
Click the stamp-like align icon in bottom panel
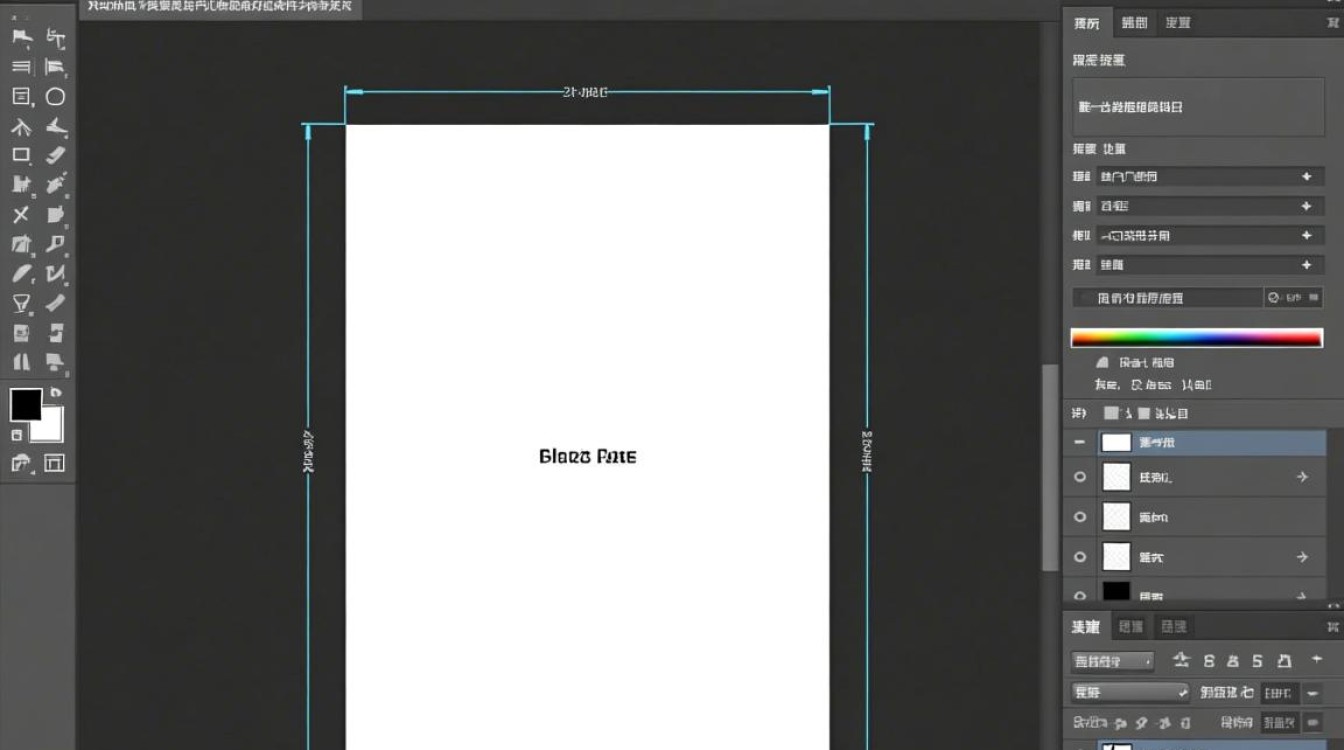pos(1181,660)
